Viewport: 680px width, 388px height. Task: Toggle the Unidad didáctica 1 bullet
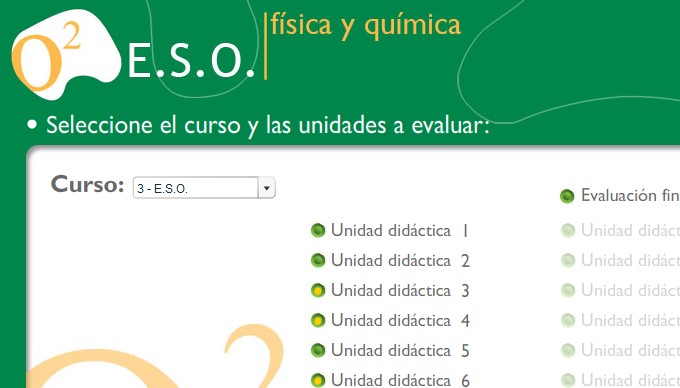[x=318, y=230]
